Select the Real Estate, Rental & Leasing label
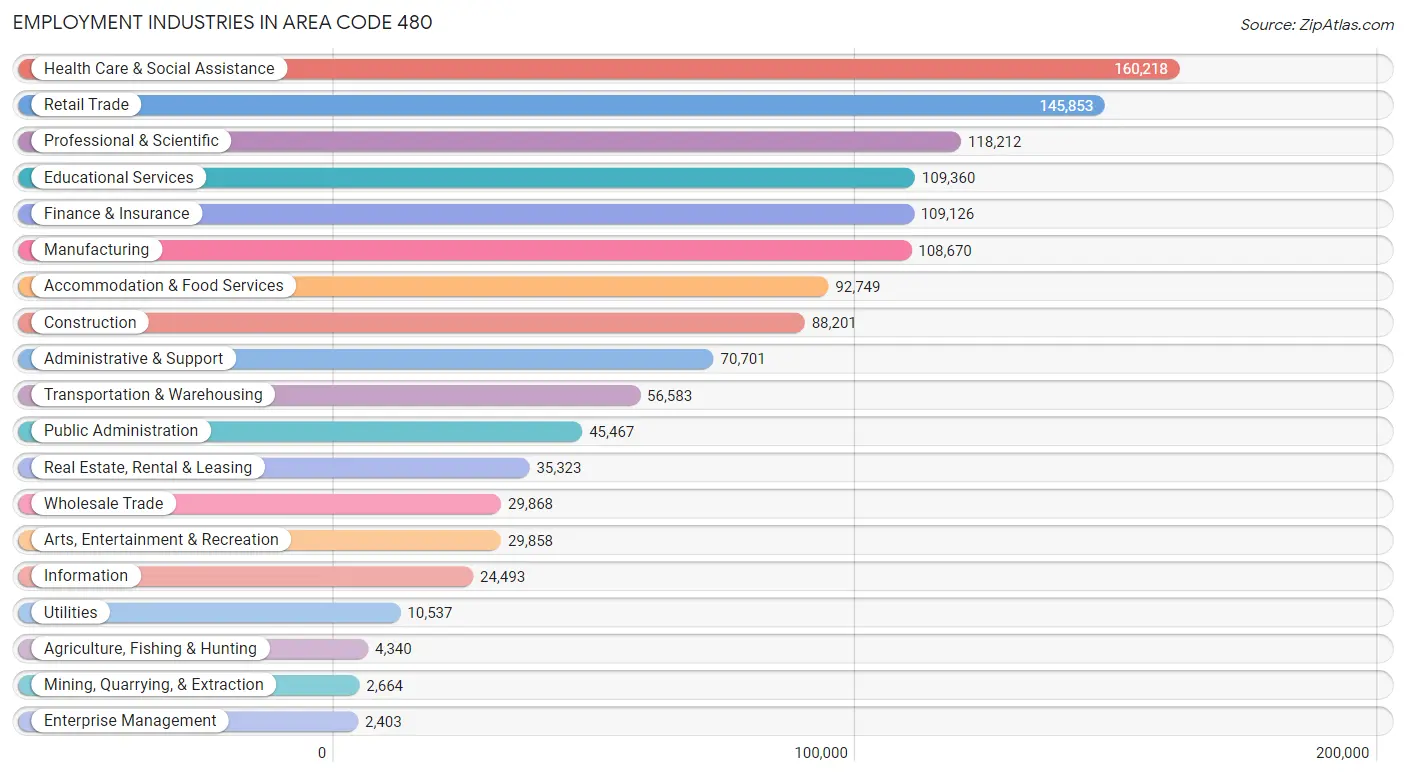Screen dimensions: 1406x776 (x=148, y=467)
